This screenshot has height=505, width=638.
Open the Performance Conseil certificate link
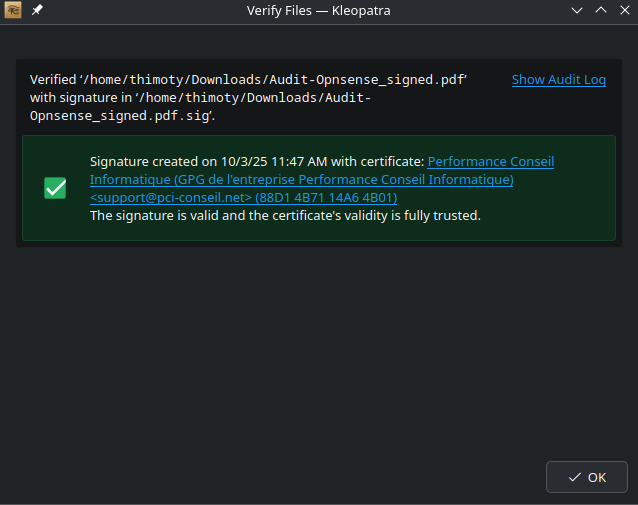[x=490, y=162]
